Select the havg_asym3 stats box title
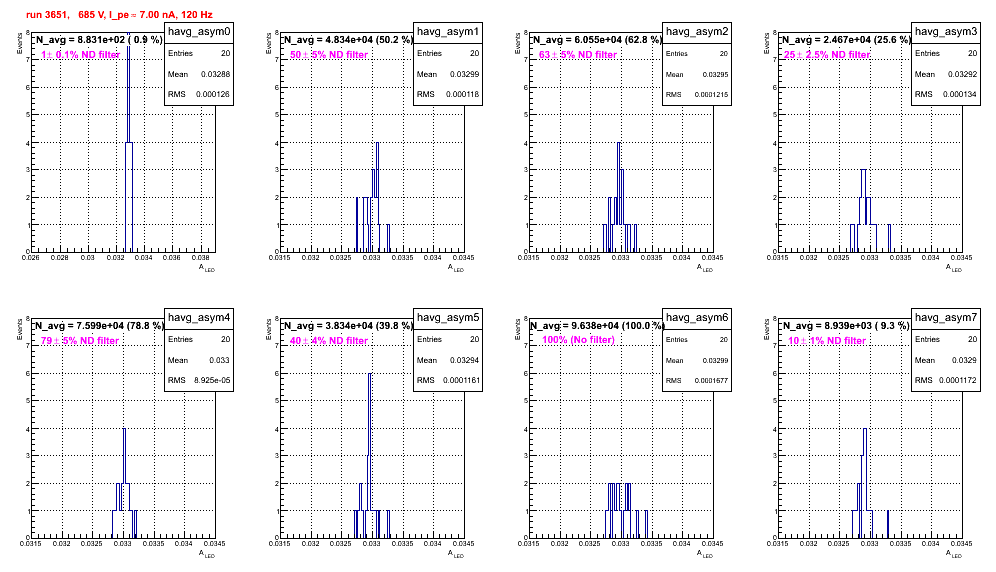This screenshot has height=572, width=996. (x=946, y=31)
